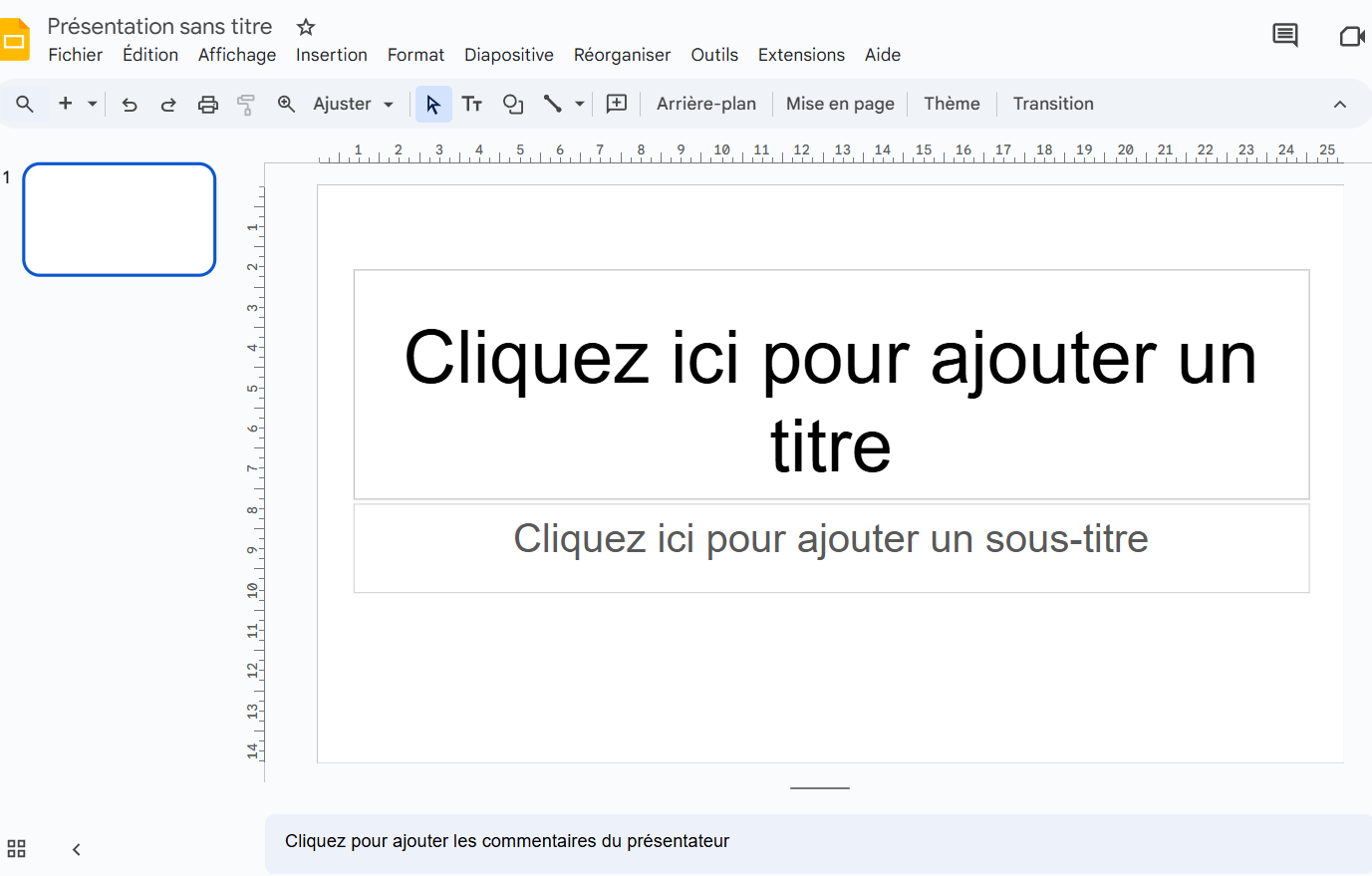Open the Transition panel
The height and width of the screenshot is (876, 1372).
(1052, 103)
